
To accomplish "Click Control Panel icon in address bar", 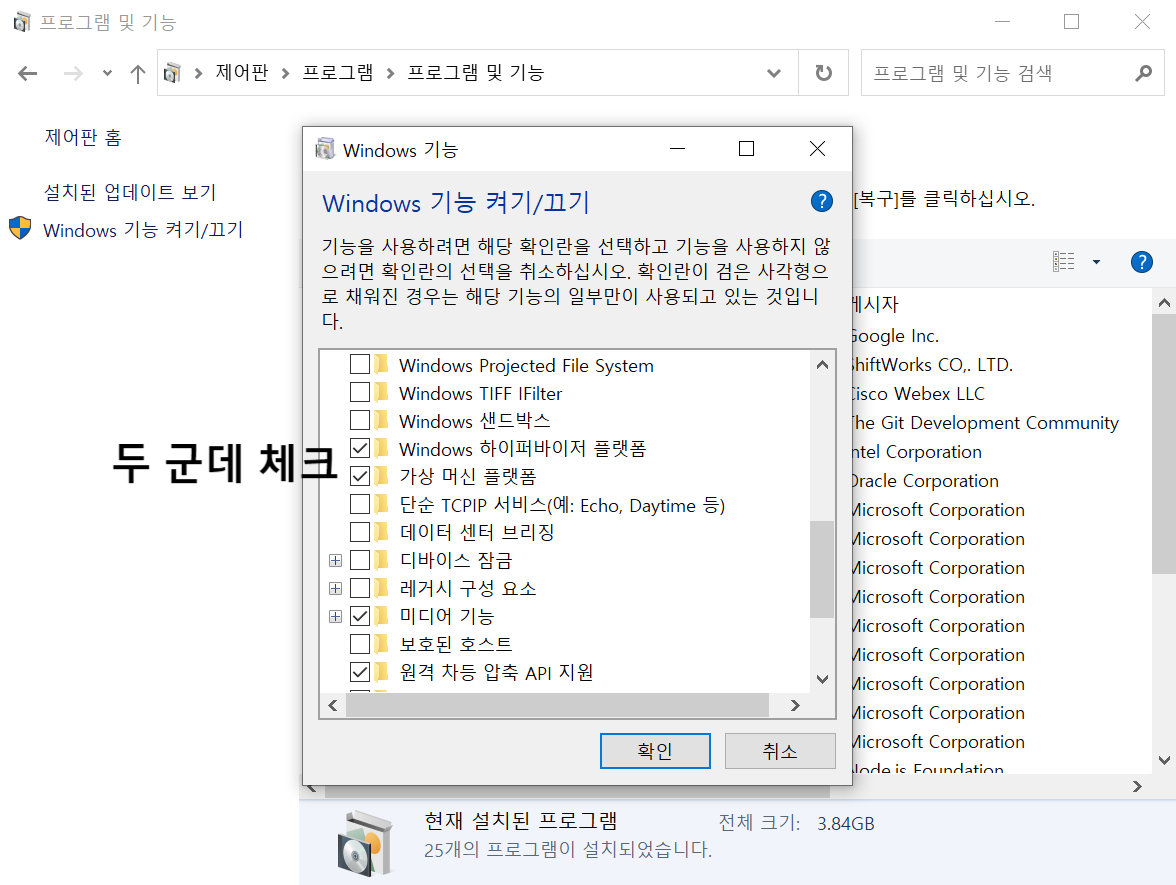I will pyautogui.click(x=172, y=73).
